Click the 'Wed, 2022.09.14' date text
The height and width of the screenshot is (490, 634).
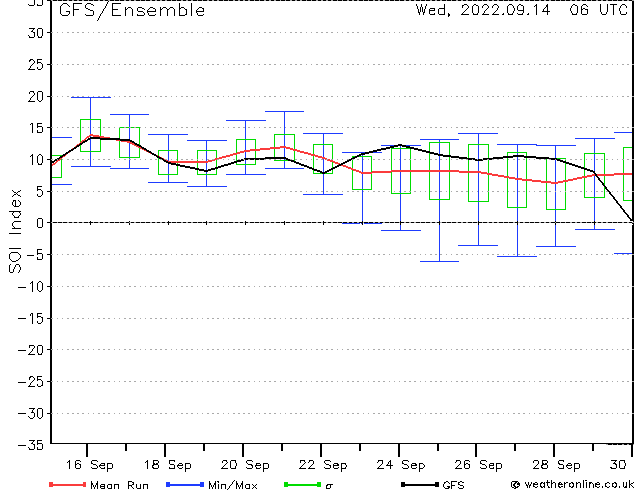point(483,10)
